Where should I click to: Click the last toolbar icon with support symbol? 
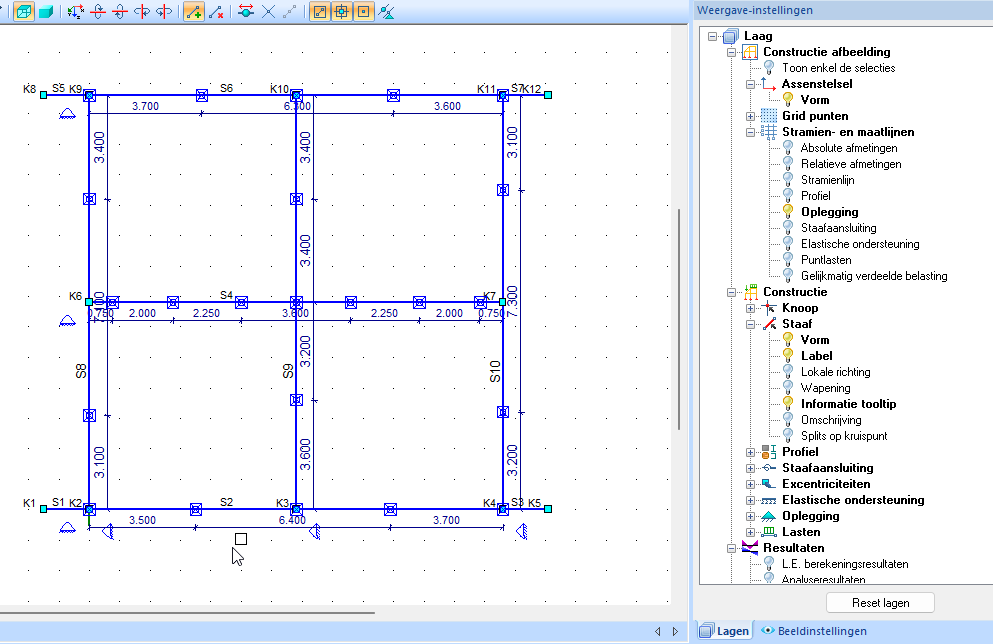pos(386,11)
